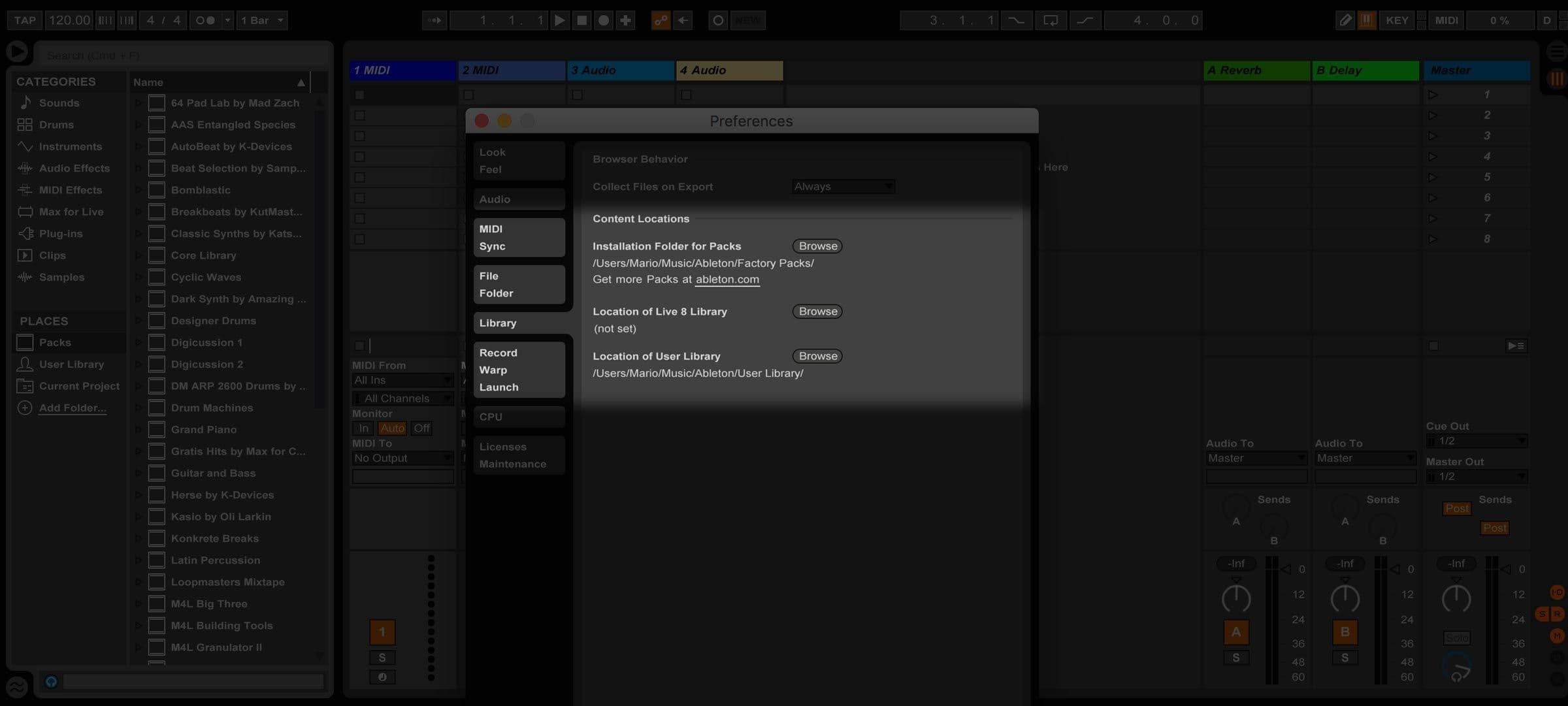Click the browser search field
1568x706 pixels.
point(183,55)
